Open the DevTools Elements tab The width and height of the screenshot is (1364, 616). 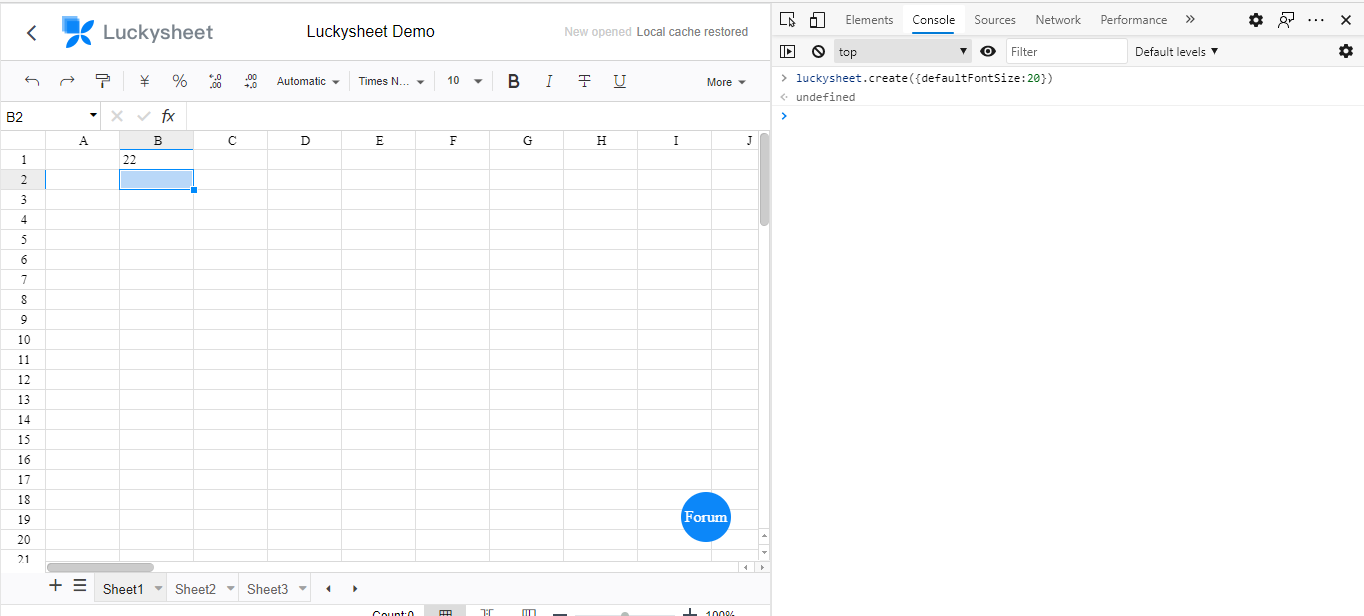[869, 20]
